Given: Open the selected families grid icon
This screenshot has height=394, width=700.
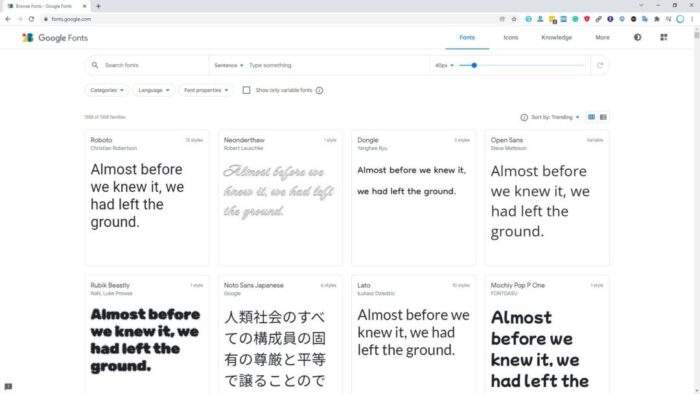Looking at the screenshot, I should coord(664,37).
